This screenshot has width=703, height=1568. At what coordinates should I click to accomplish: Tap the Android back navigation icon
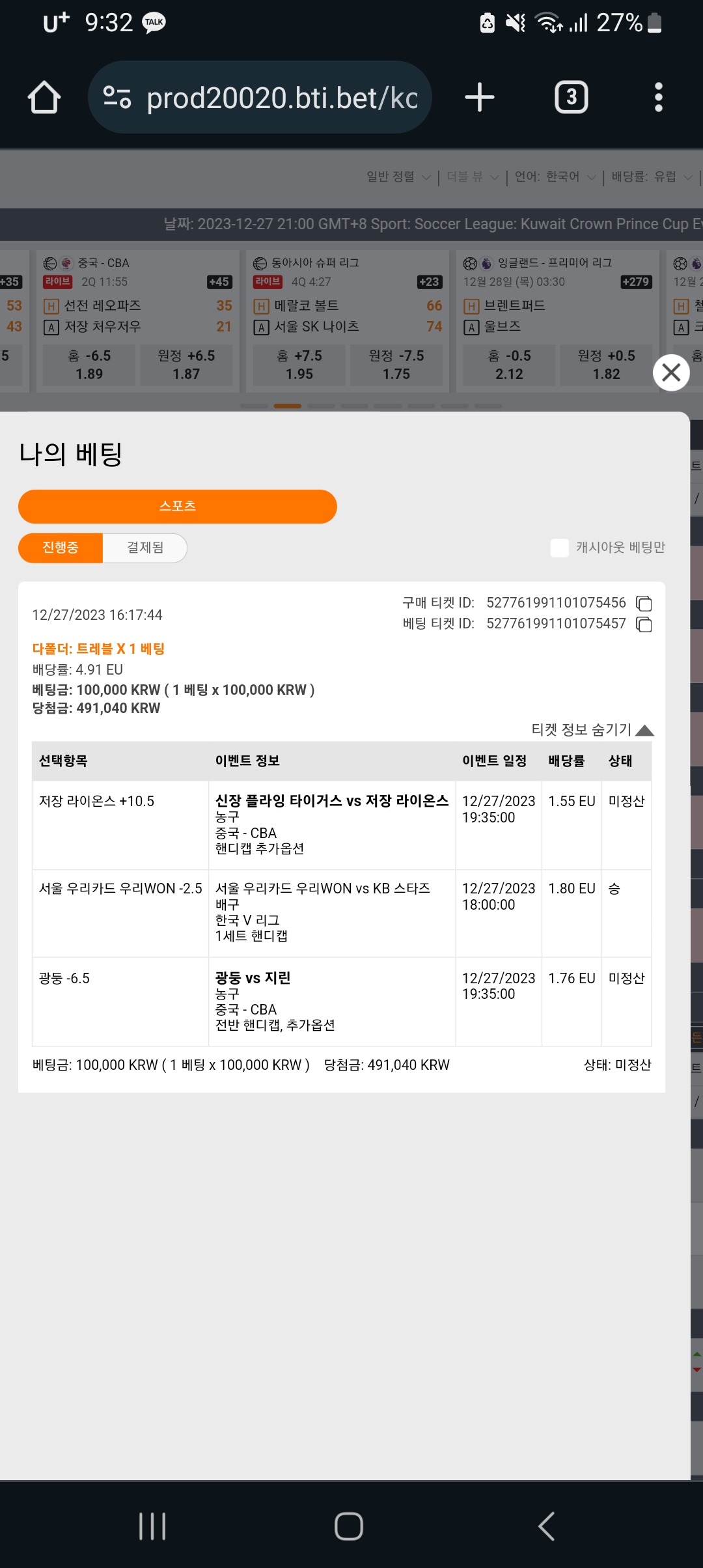click(547, 1526)
